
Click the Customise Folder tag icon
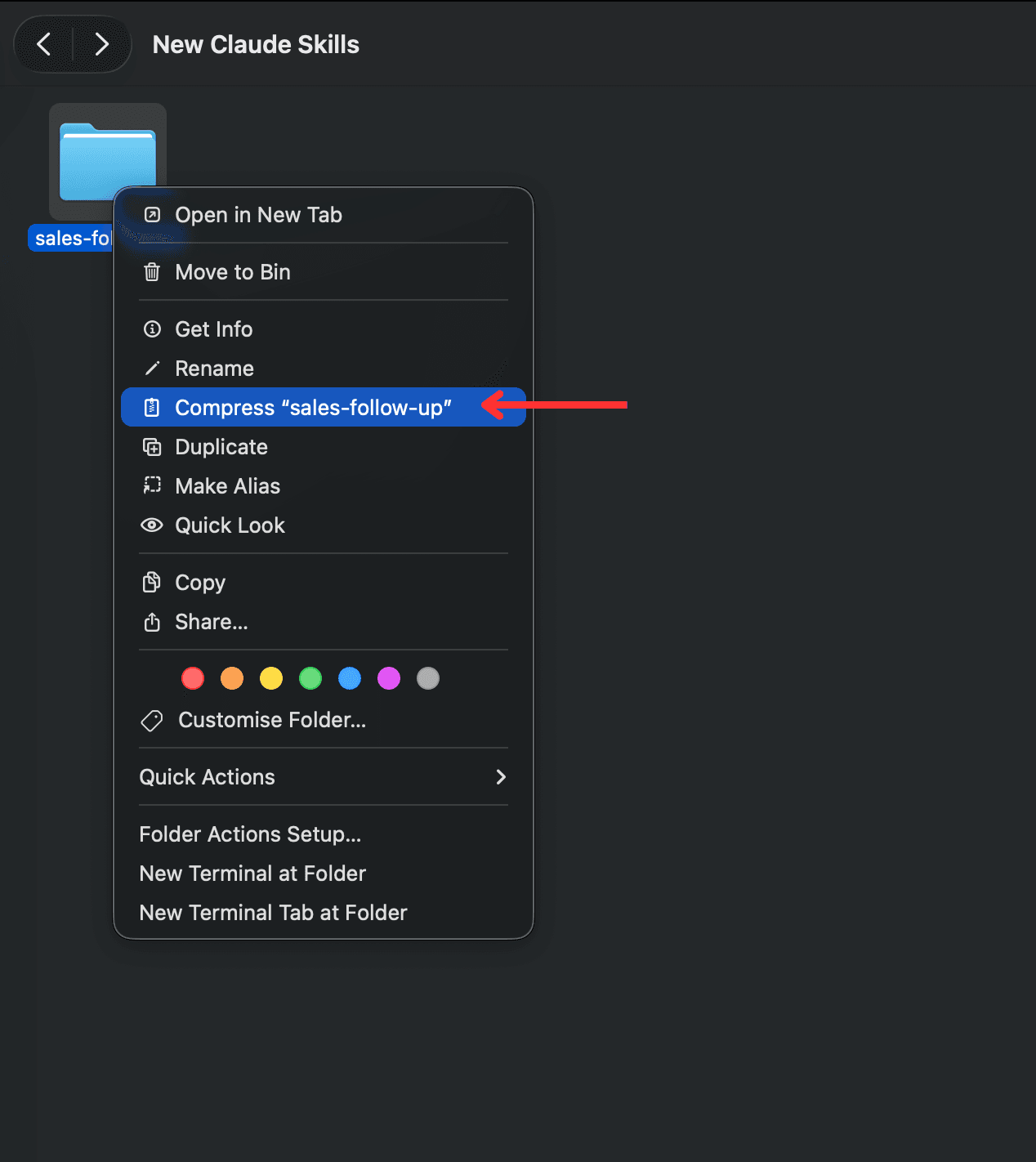[x=152, y=720]
